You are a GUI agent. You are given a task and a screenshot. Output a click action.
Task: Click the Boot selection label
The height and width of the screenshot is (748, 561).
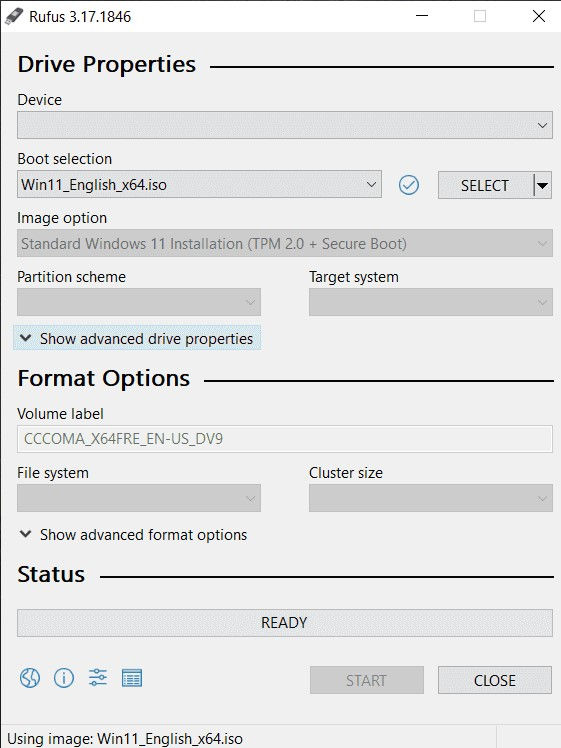pyautogui.click(x=65, y=159)
